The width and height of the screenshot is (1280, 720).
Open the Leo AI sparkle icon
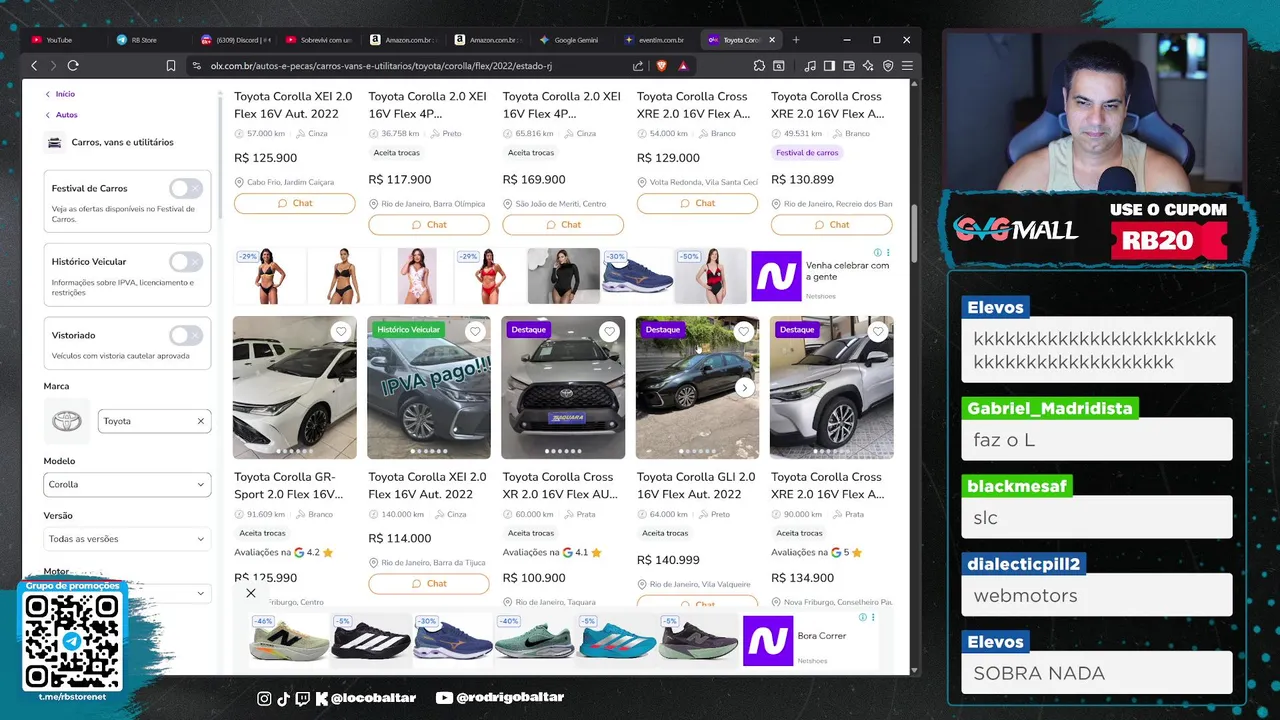868,66
